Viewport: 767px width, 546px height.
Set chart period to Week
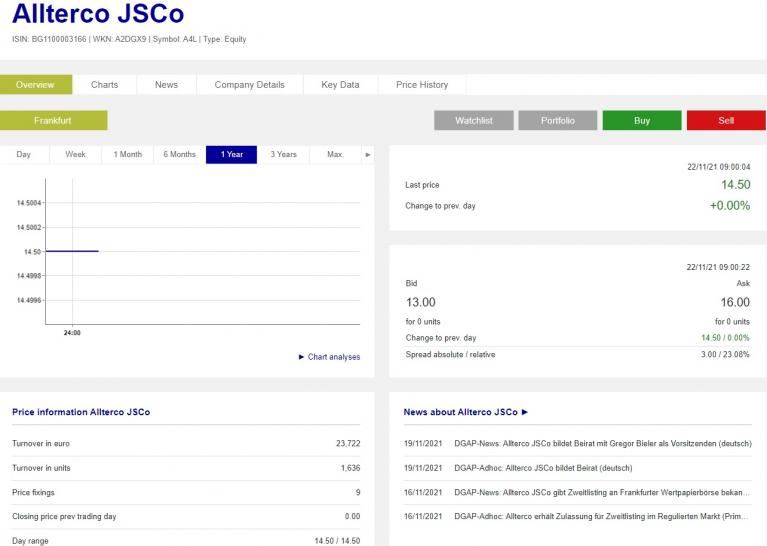click(x=75, y=155)
